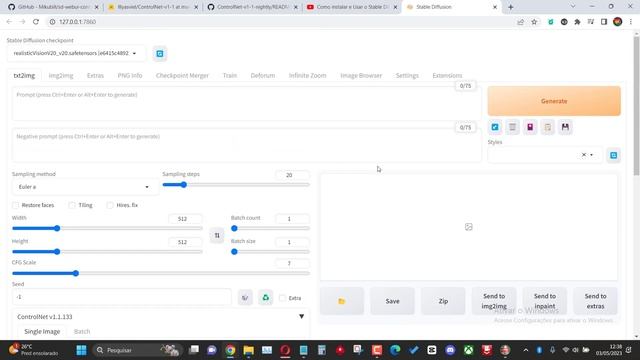Refresh the Stable Diffusion checkpoint list
Viewport: 640px width, 360px height.
160,54
